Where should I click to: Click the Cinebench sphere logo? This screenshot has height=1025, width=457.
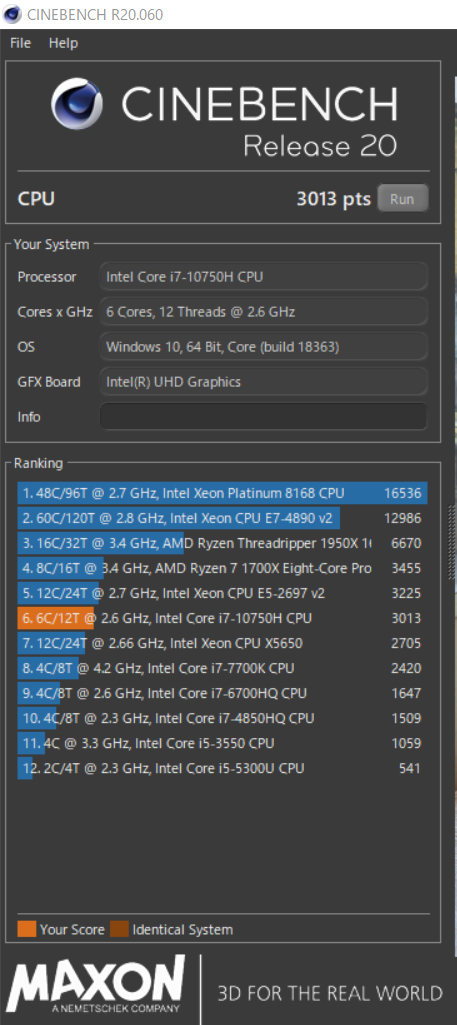[76, 104]
